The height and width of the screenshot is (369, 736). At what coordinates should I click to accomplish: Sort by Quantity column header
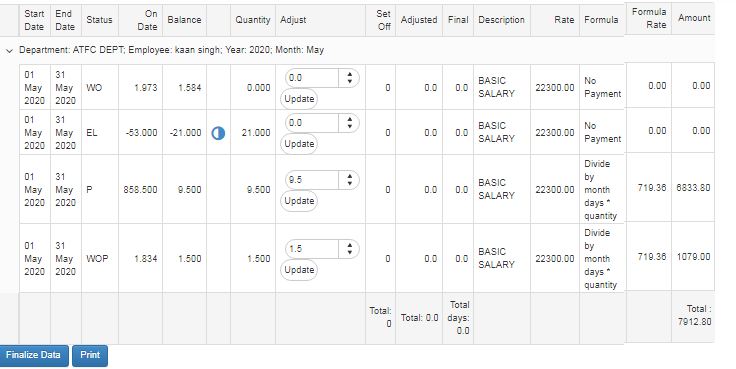(x=253, y=20)
